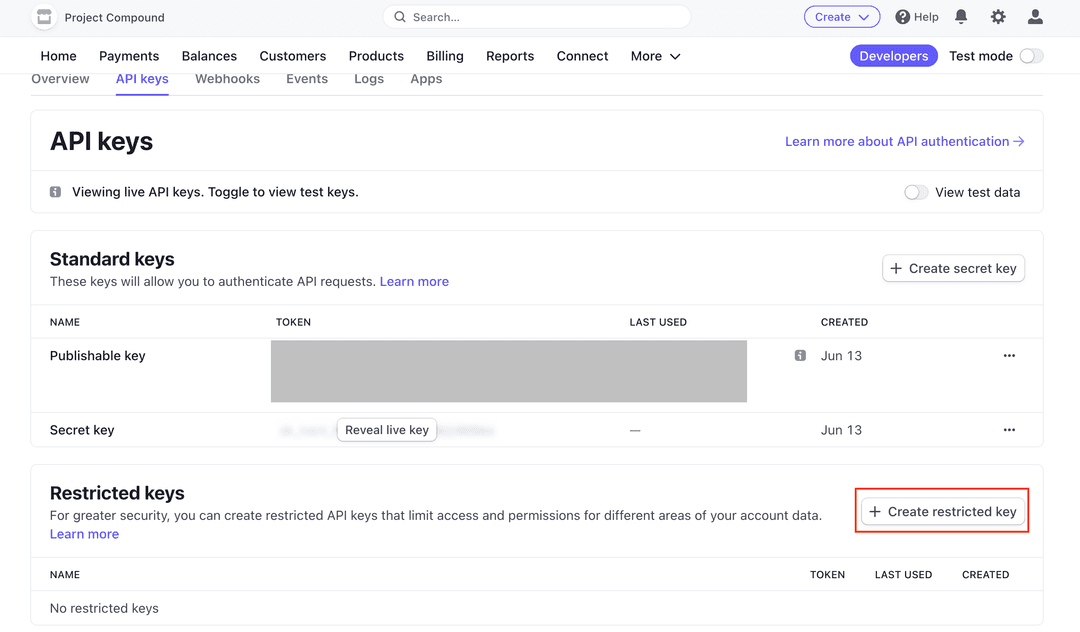Open Payments section
Screen dimensions: 1080x632
pos(129,56)
